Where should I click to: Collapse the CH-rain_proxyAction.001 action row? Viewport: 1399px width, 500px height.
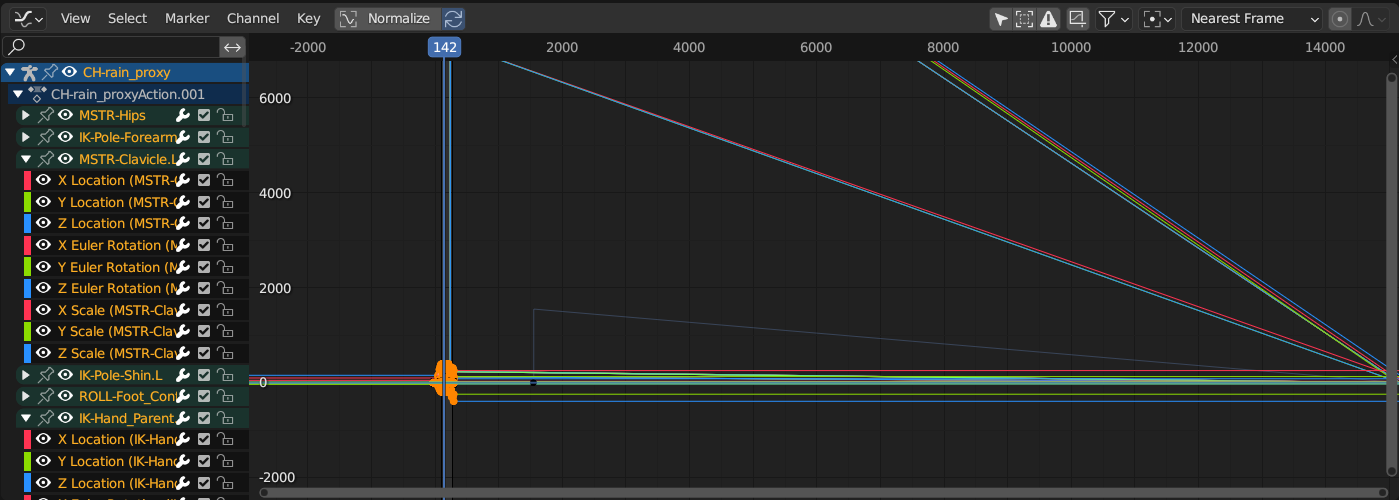(x=17, y=94)
